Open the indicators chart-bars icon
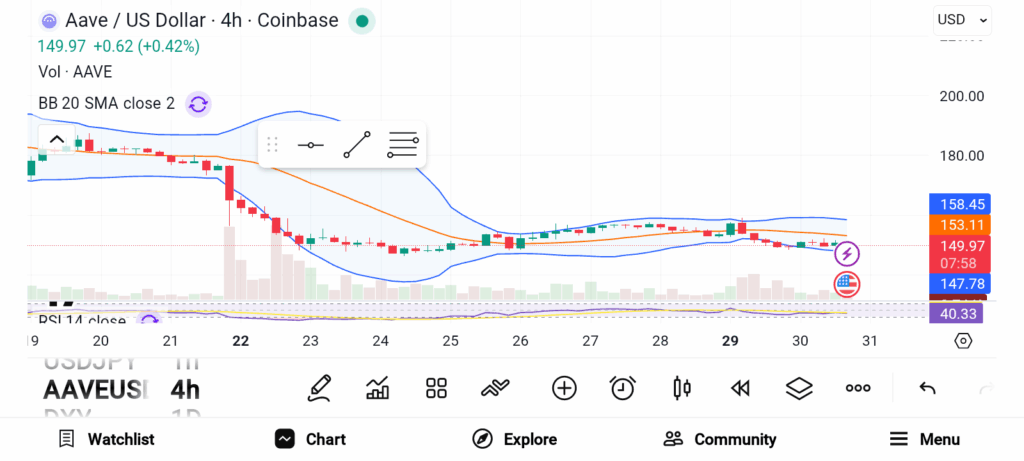The image size is (1024, 461). pyautogui.click(x=377, y=388)
